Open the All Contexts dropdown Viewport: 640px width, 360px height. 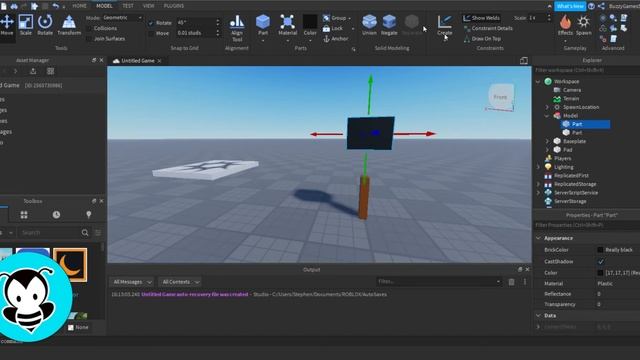point(180,282)
